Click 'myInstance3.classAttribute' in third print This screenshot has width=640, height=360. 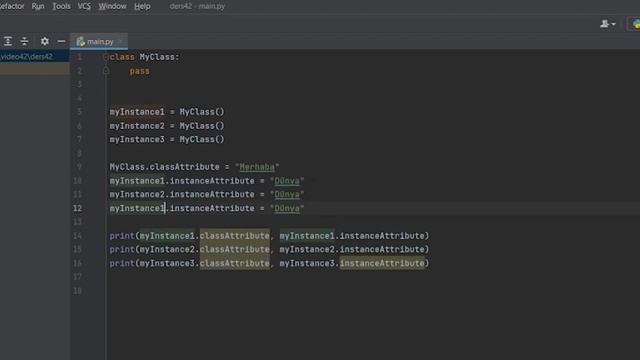(204, 263)
